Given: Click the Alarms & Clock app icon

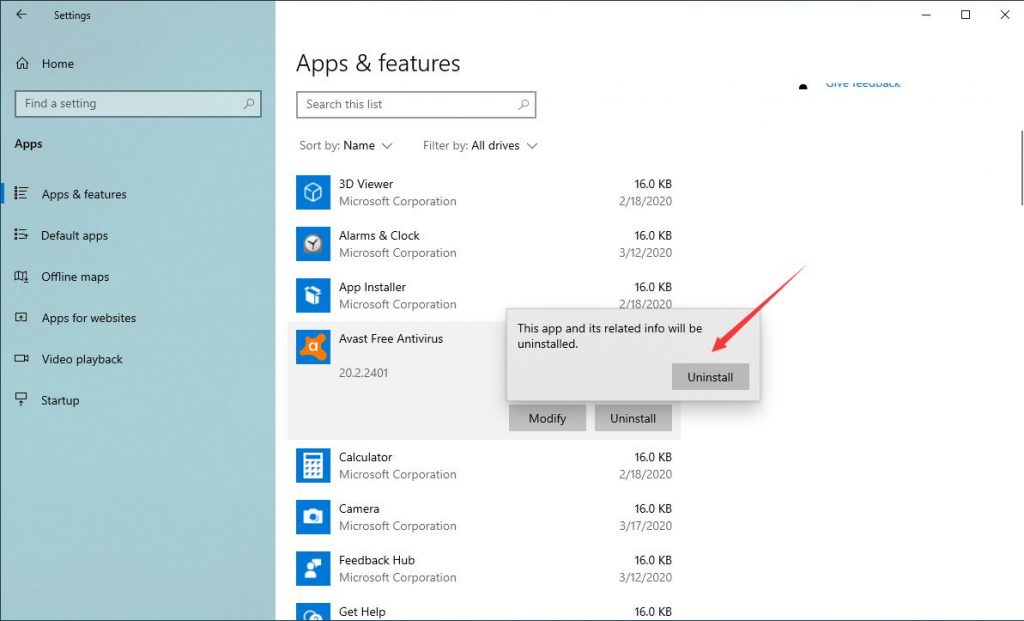Looking at the screenshot, I should (x=313, y=244).
